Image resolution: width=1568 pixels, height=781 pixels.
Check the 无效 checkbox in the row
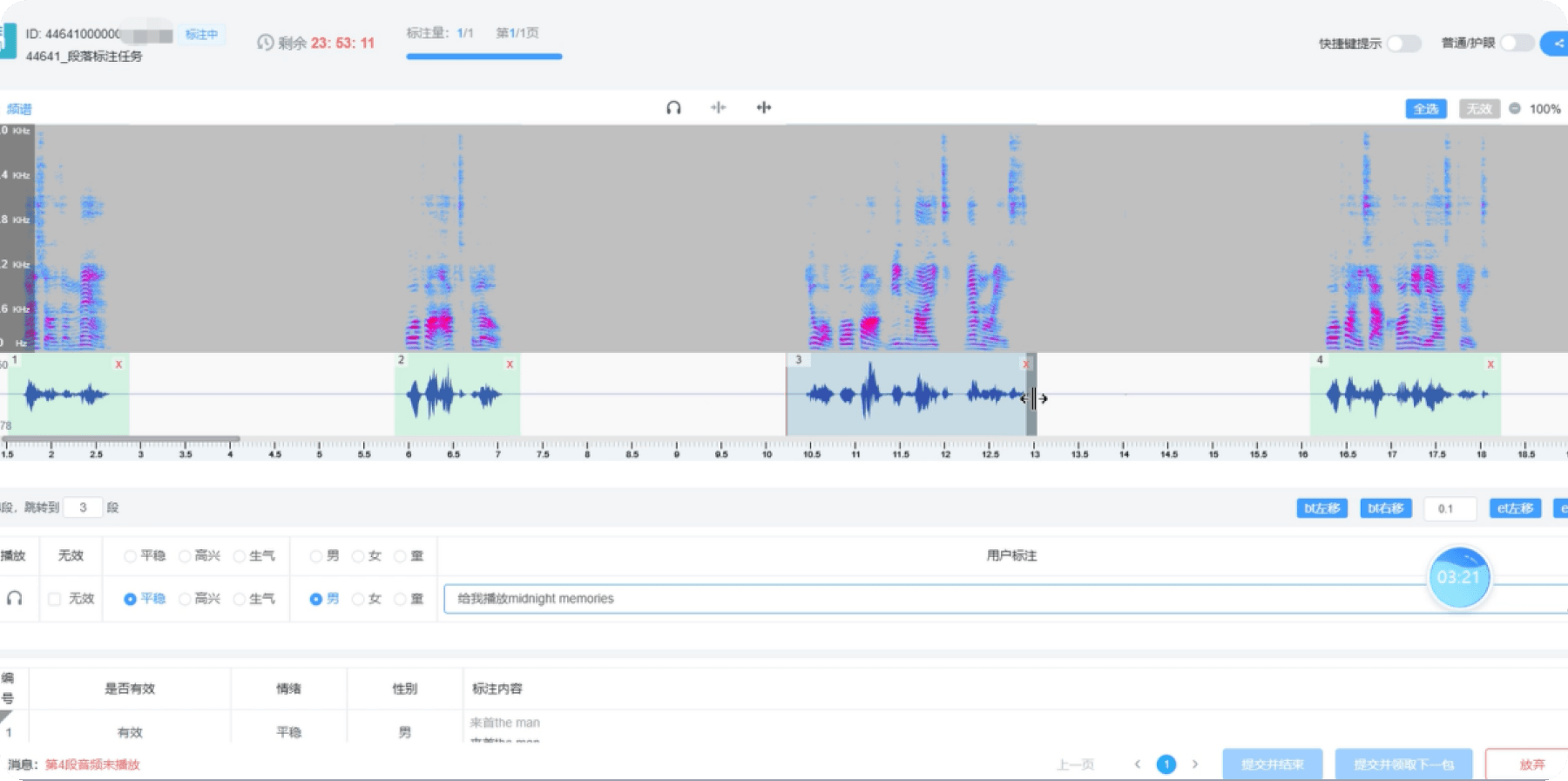(x=55, y=599)
